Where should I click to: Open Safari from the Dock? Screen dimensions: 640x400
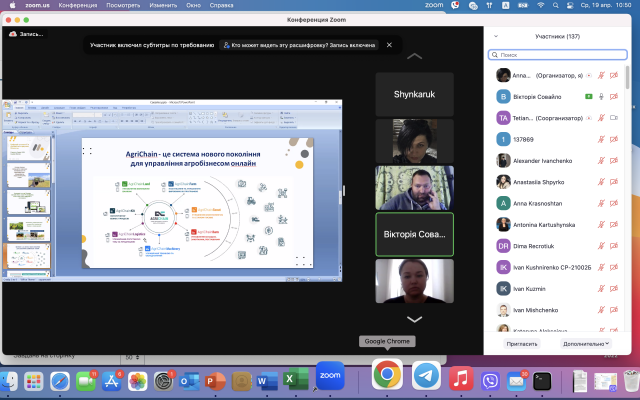tap(60, 381)
